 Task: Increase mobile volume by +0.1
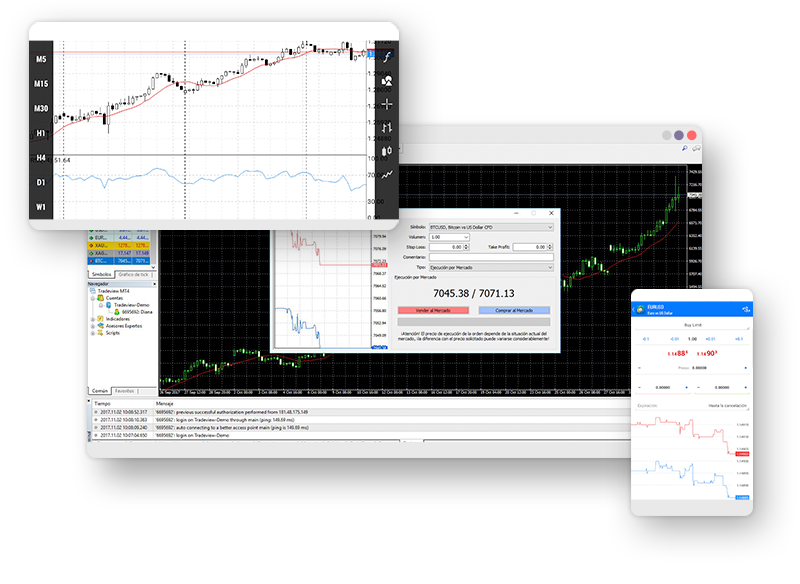pos(739,339)
